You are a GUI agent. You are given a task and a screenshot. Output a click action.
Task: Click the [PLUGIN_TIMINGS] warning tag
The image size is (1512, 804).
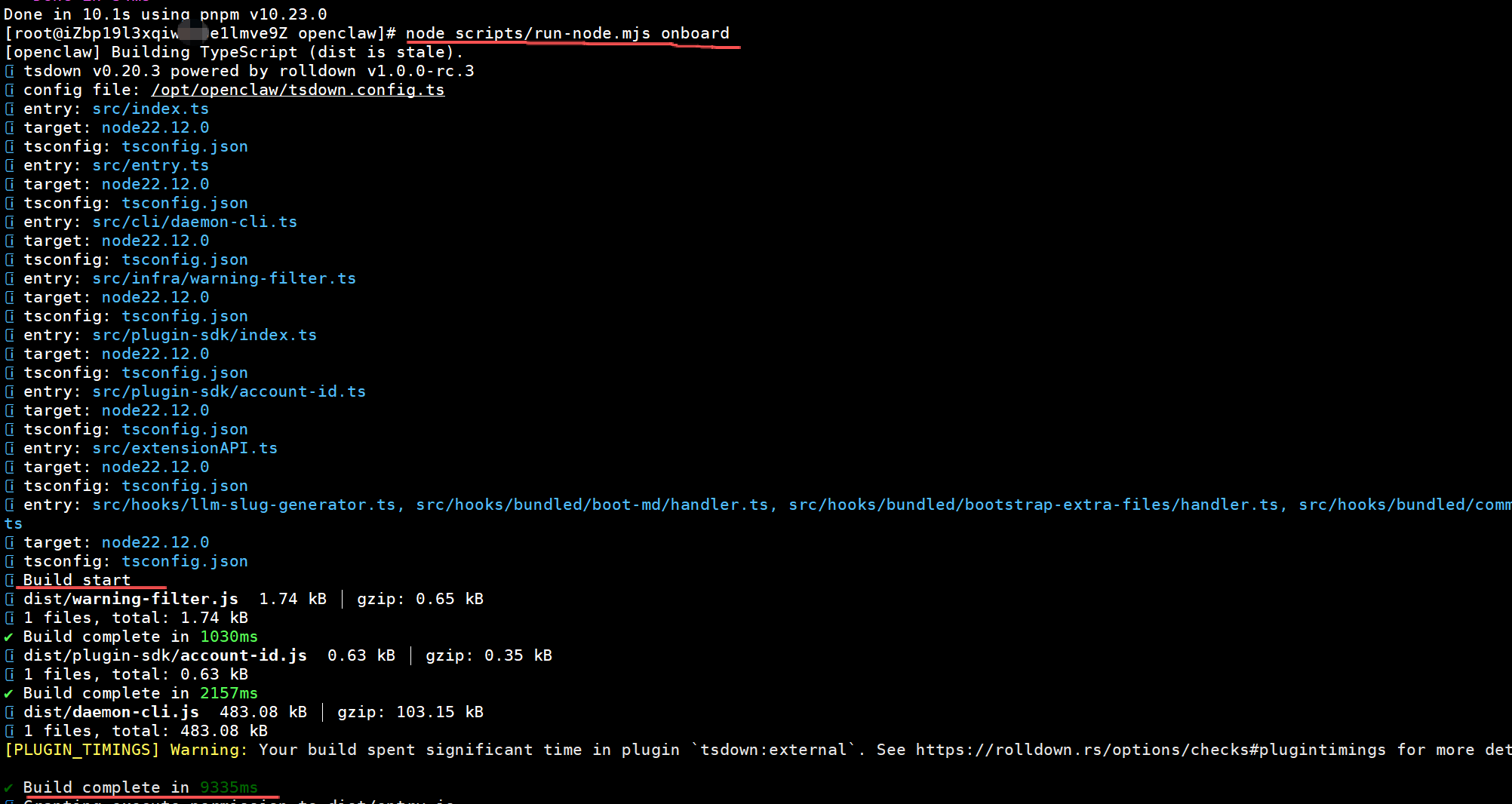[82, 750]
